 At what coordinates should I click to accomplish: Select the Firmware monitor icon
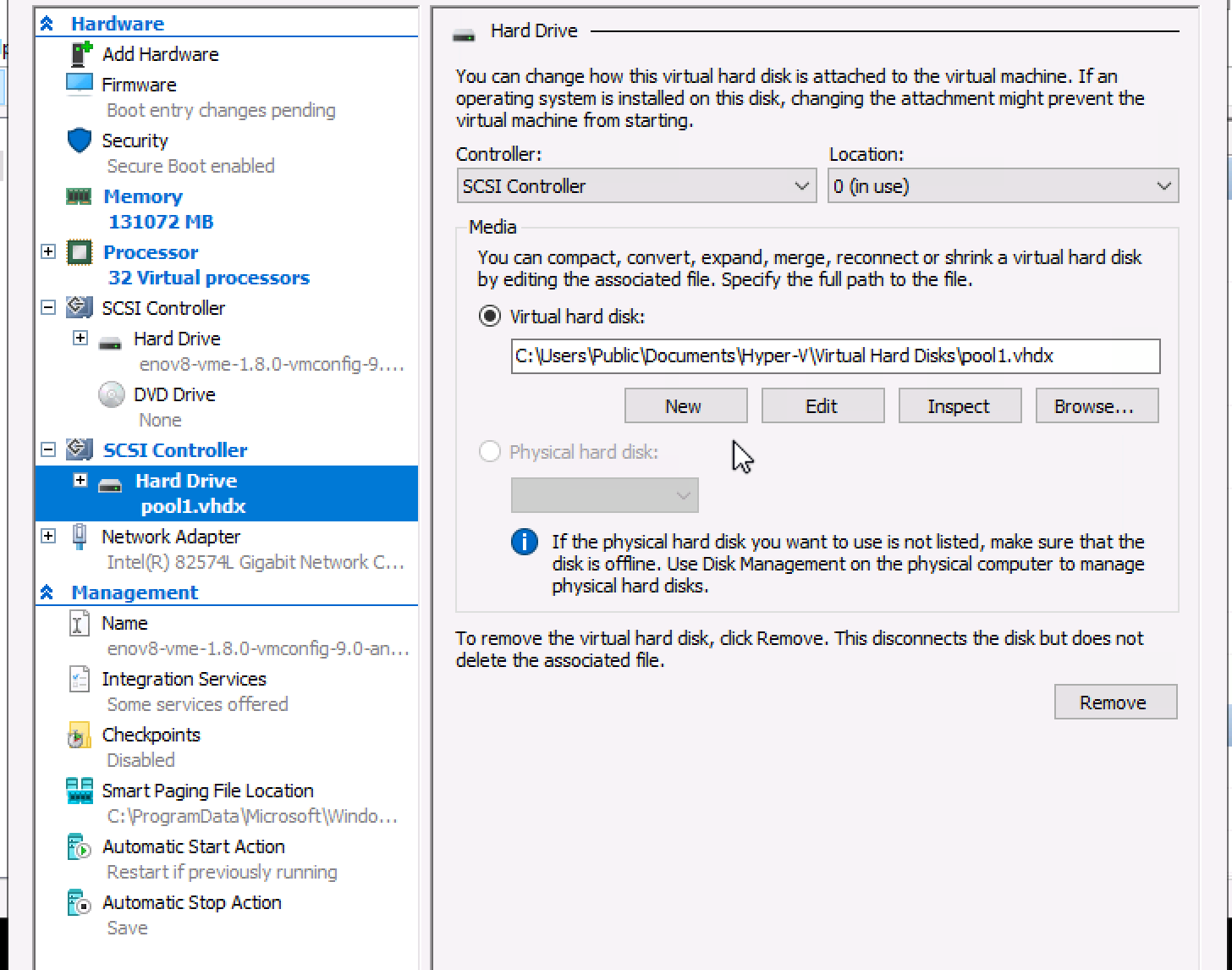tap(80, 85)
